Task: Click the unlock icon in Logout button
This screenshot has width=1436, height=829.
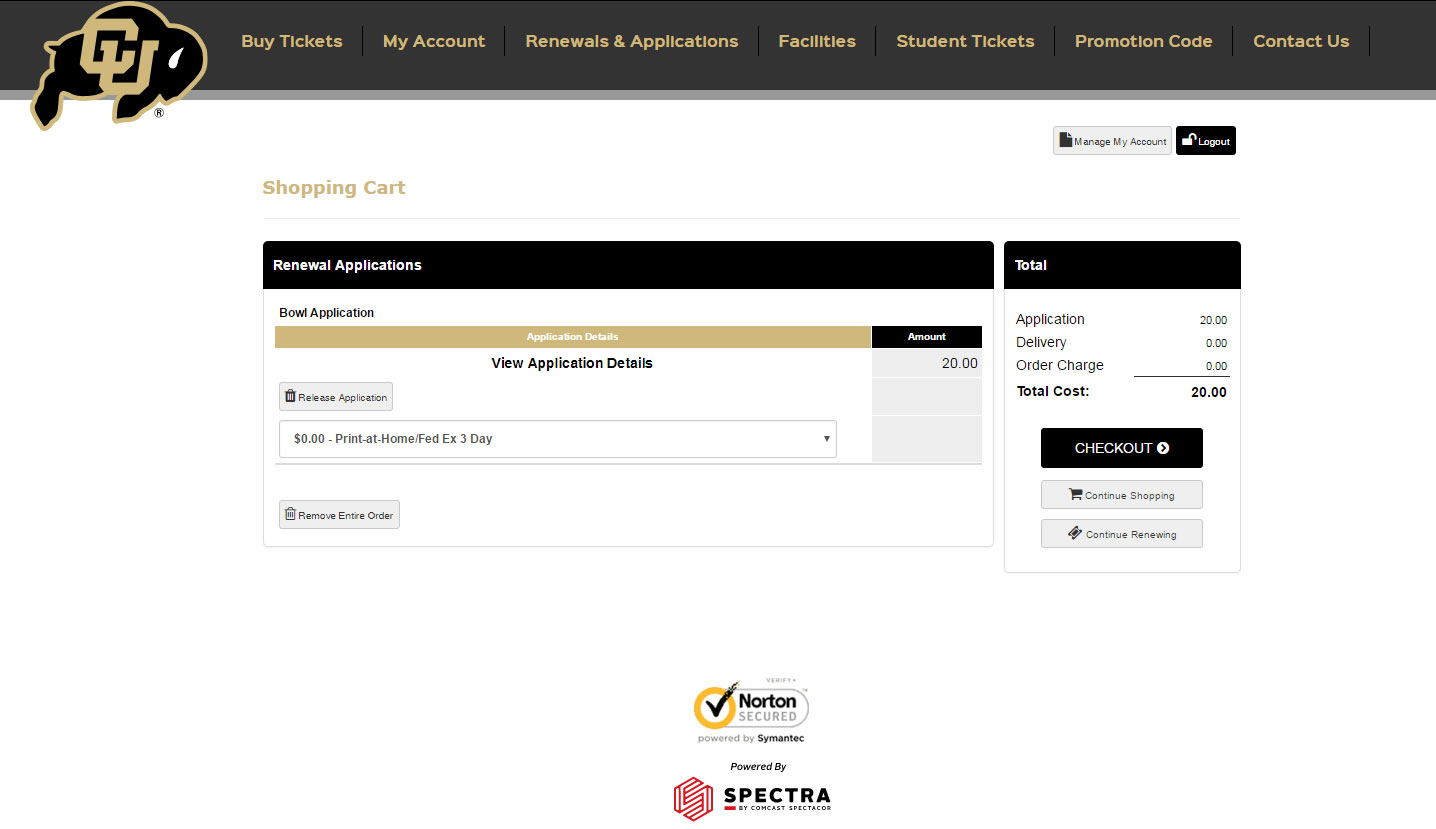Action: (x=1189, y=140)
